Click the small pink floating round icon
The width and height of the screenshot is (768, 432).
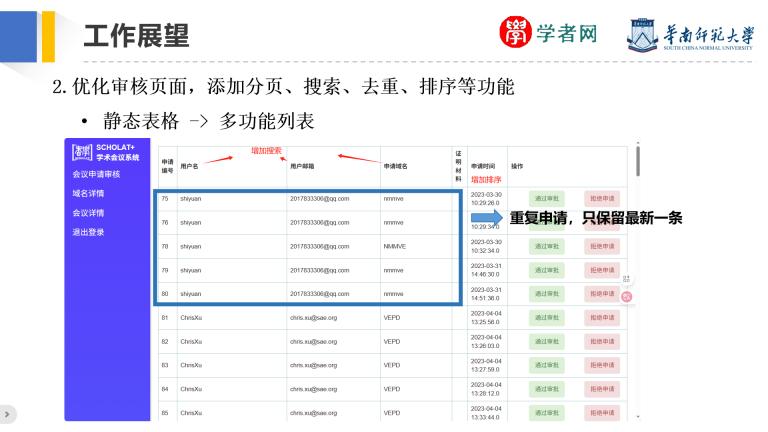click(x=627, y=296)
